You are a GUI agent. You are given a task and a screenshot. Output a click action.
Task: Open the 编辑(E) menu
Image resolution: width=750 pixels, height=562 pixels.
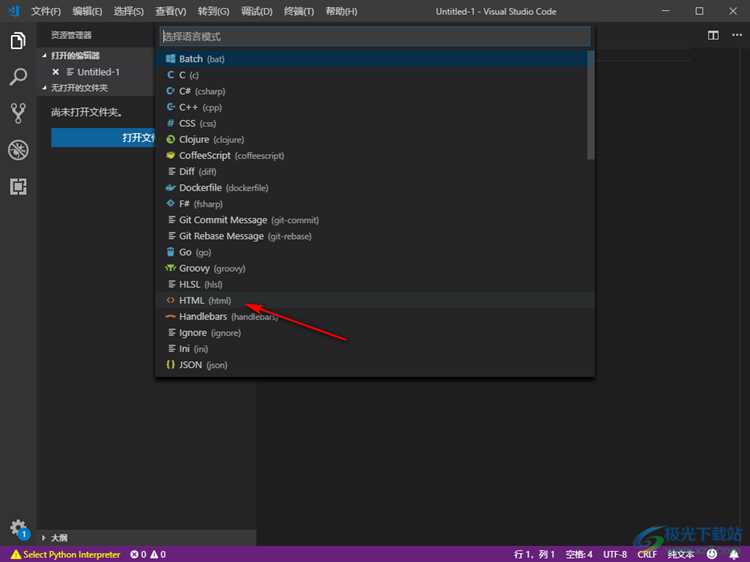(87, 11)
